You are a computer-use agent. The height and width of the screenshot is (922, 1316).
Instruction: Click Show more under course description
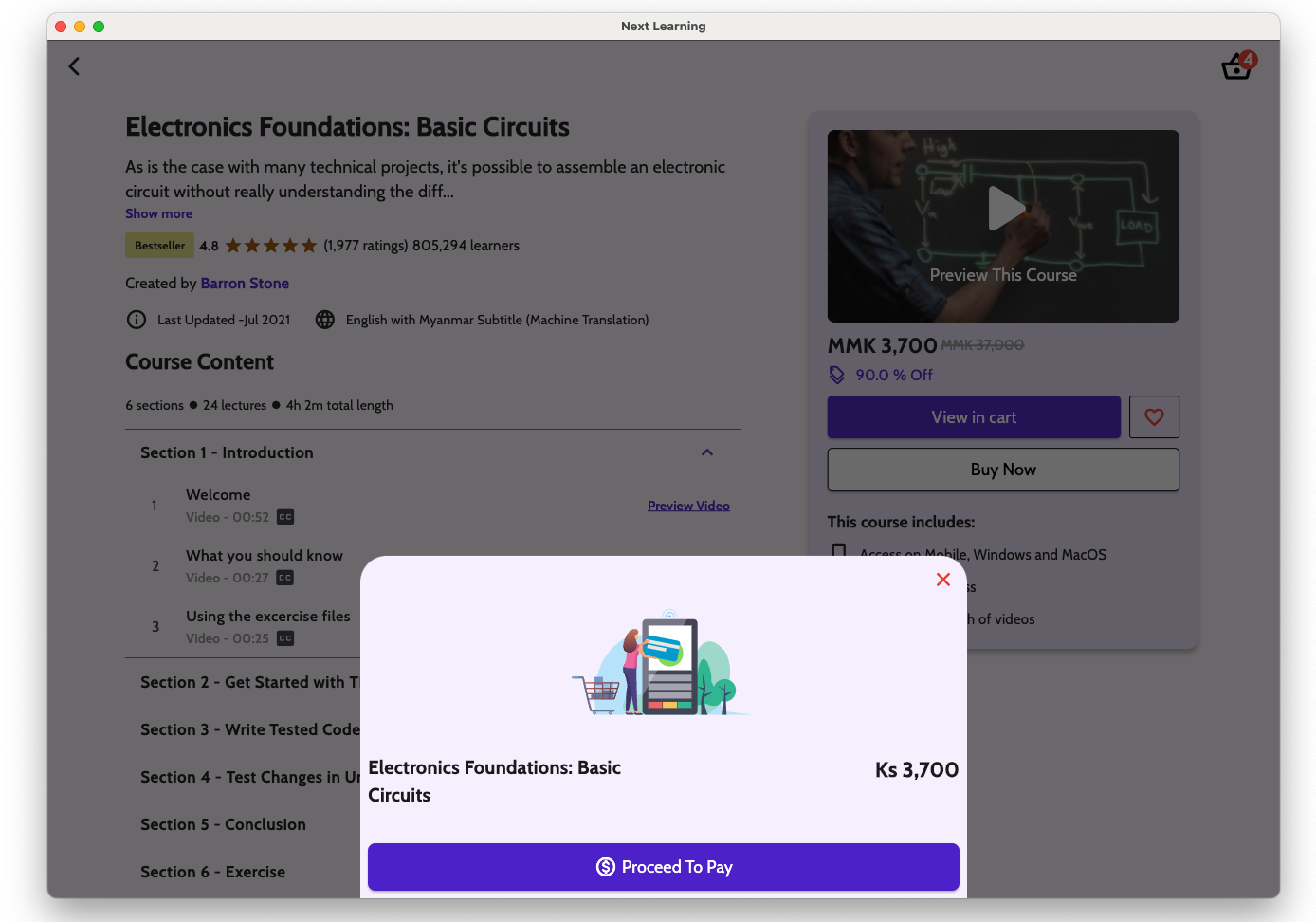[158, 213]
